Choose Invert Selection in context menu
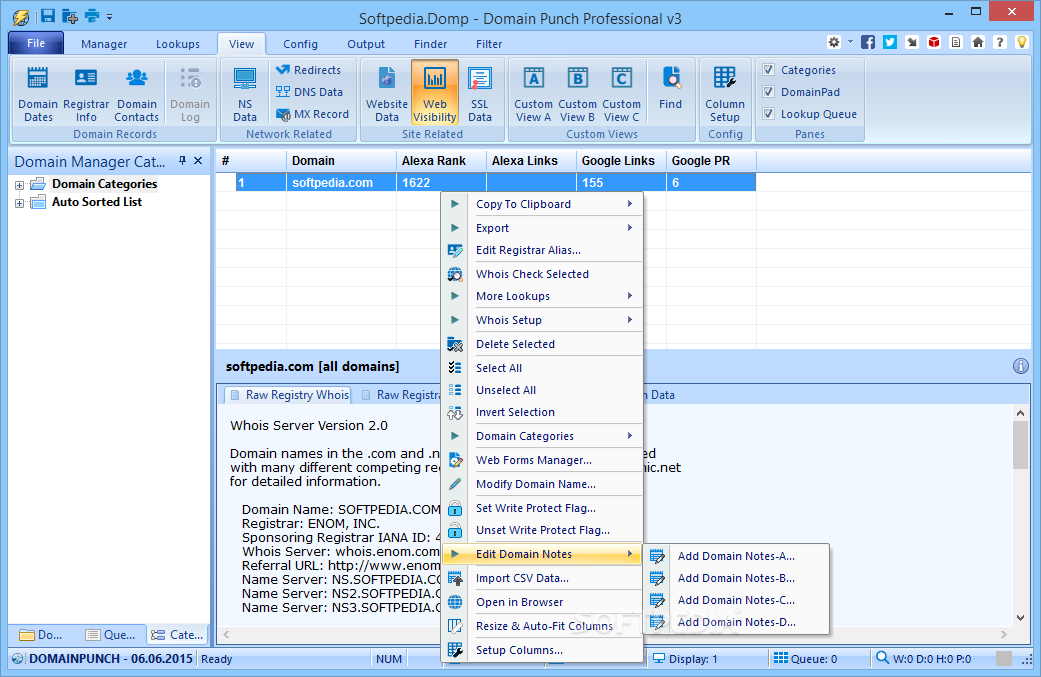The image size is (1041, 677). tap(542, 412)
